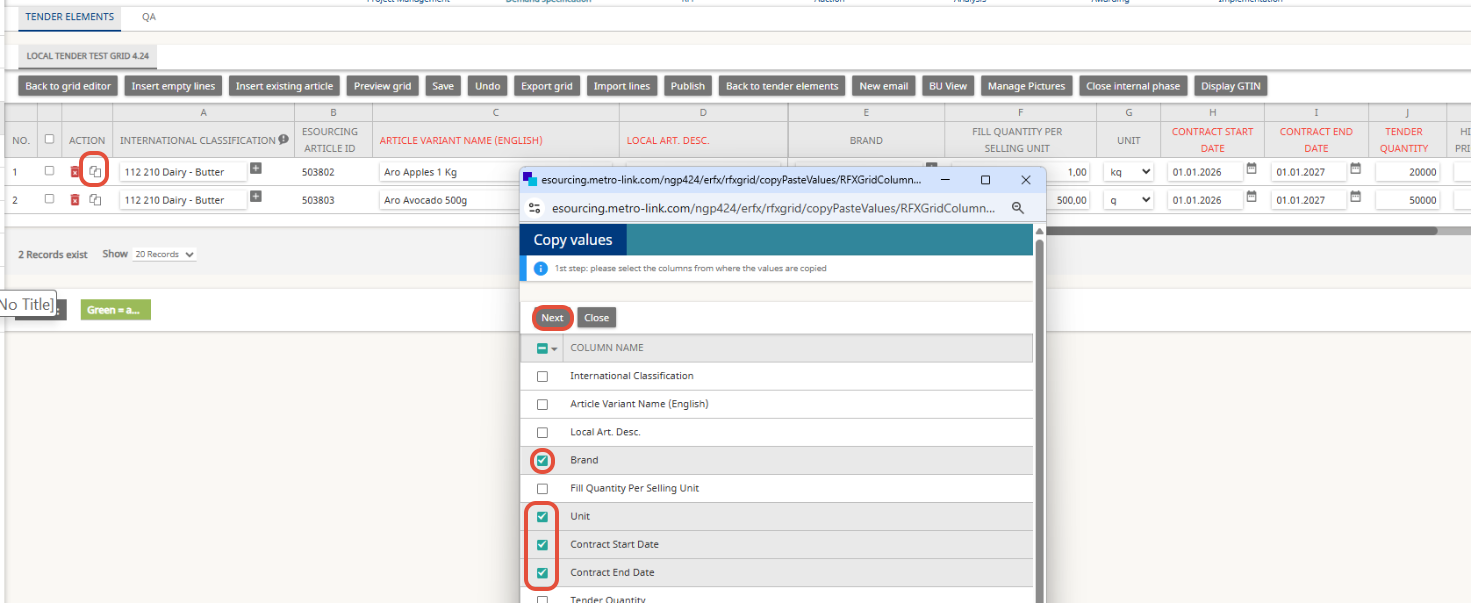Open the unit dropdown in row 2
This screenshot has height=603, width=1471.
point(1128,200)
